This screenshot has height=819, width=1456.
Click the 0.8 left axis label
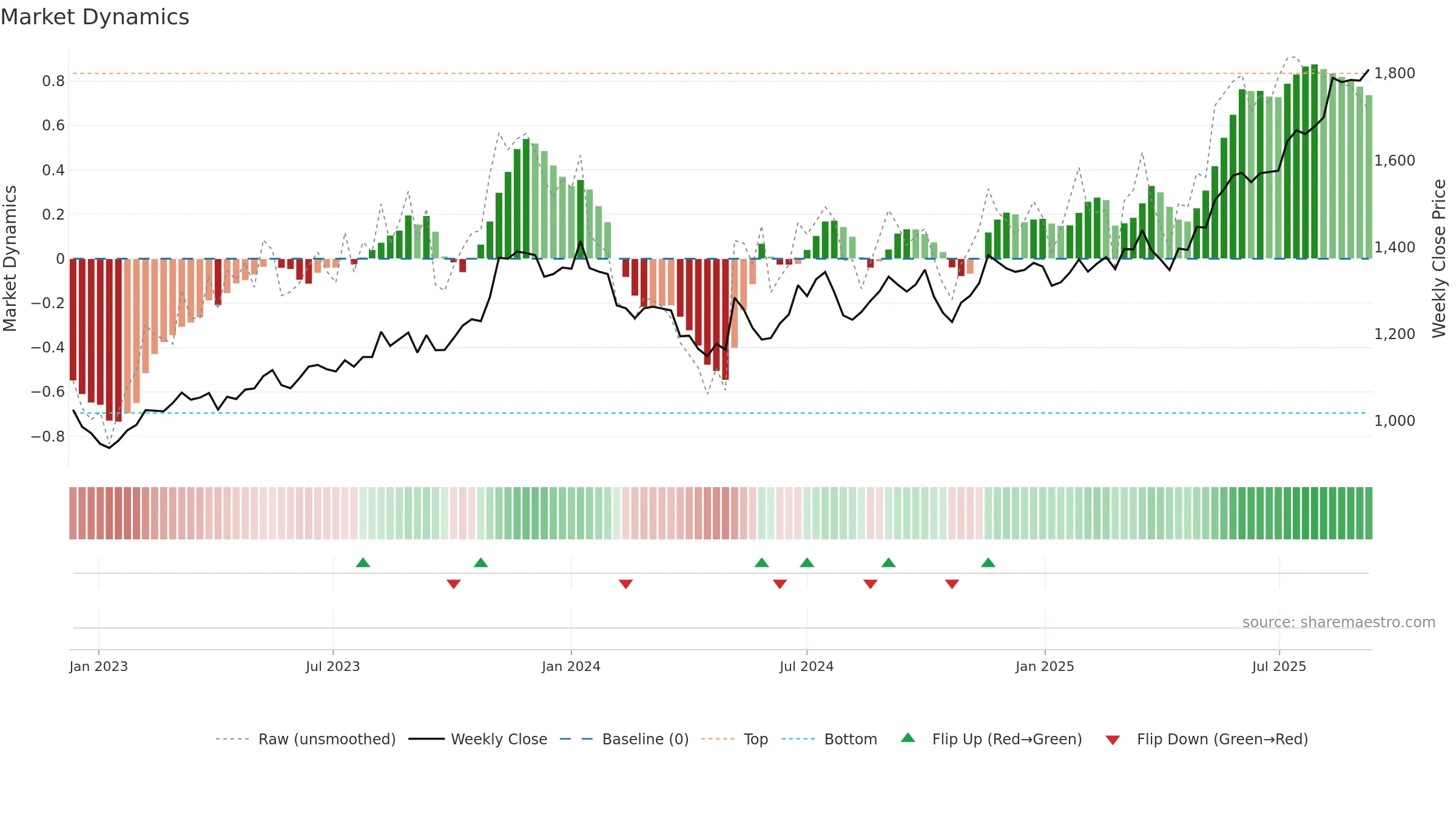[x=53, y=81]
